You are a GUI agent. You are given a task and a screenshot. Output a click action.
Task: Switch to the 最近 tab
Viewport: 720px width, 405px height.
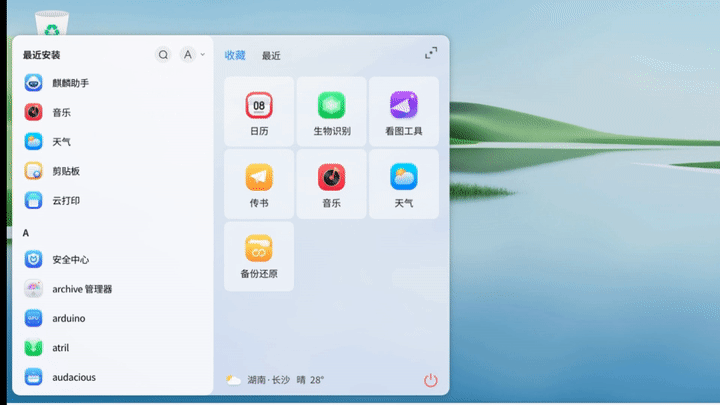click(x=271, y=56)
